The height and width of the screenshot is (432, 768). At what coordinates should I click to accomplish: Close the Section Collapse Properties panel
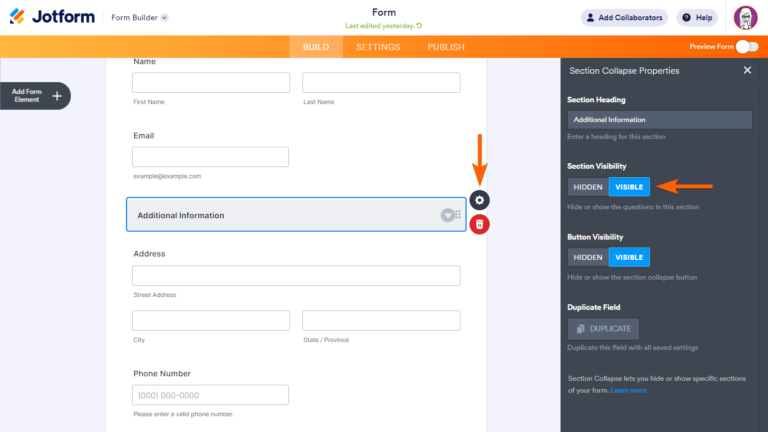[x=747, y=71]
